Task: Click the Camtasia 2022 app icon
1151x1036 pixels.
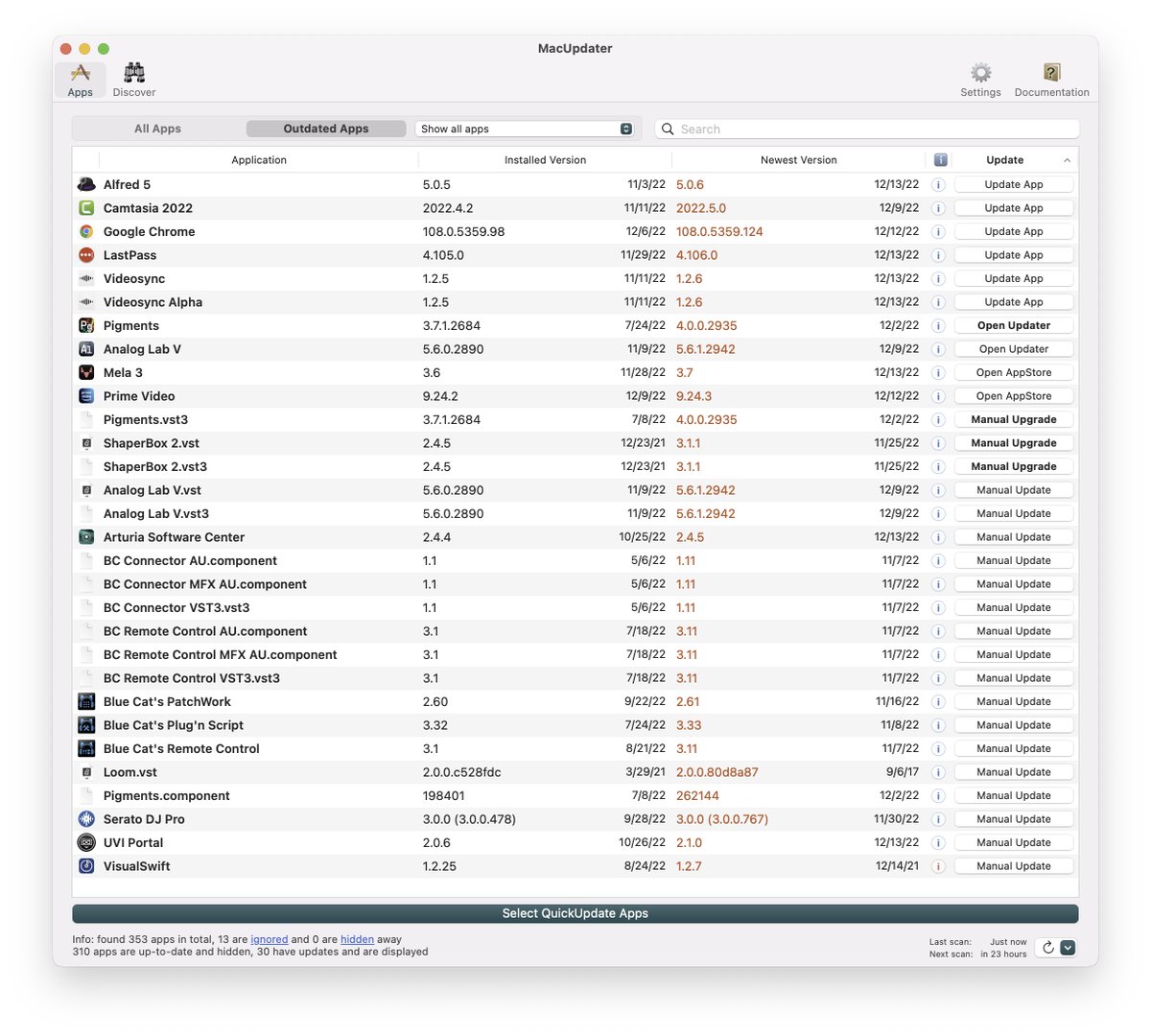Action: (86, 208)
